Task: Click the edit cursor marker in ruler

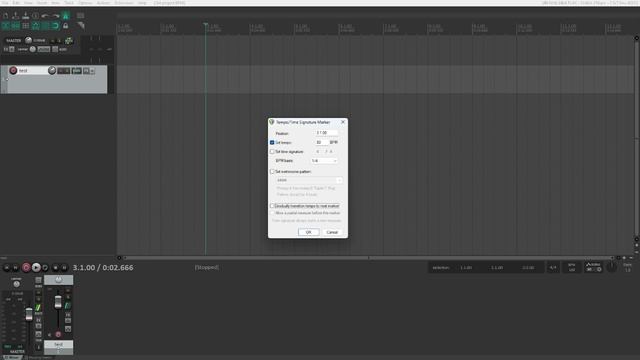Action: tap(205, 24)
